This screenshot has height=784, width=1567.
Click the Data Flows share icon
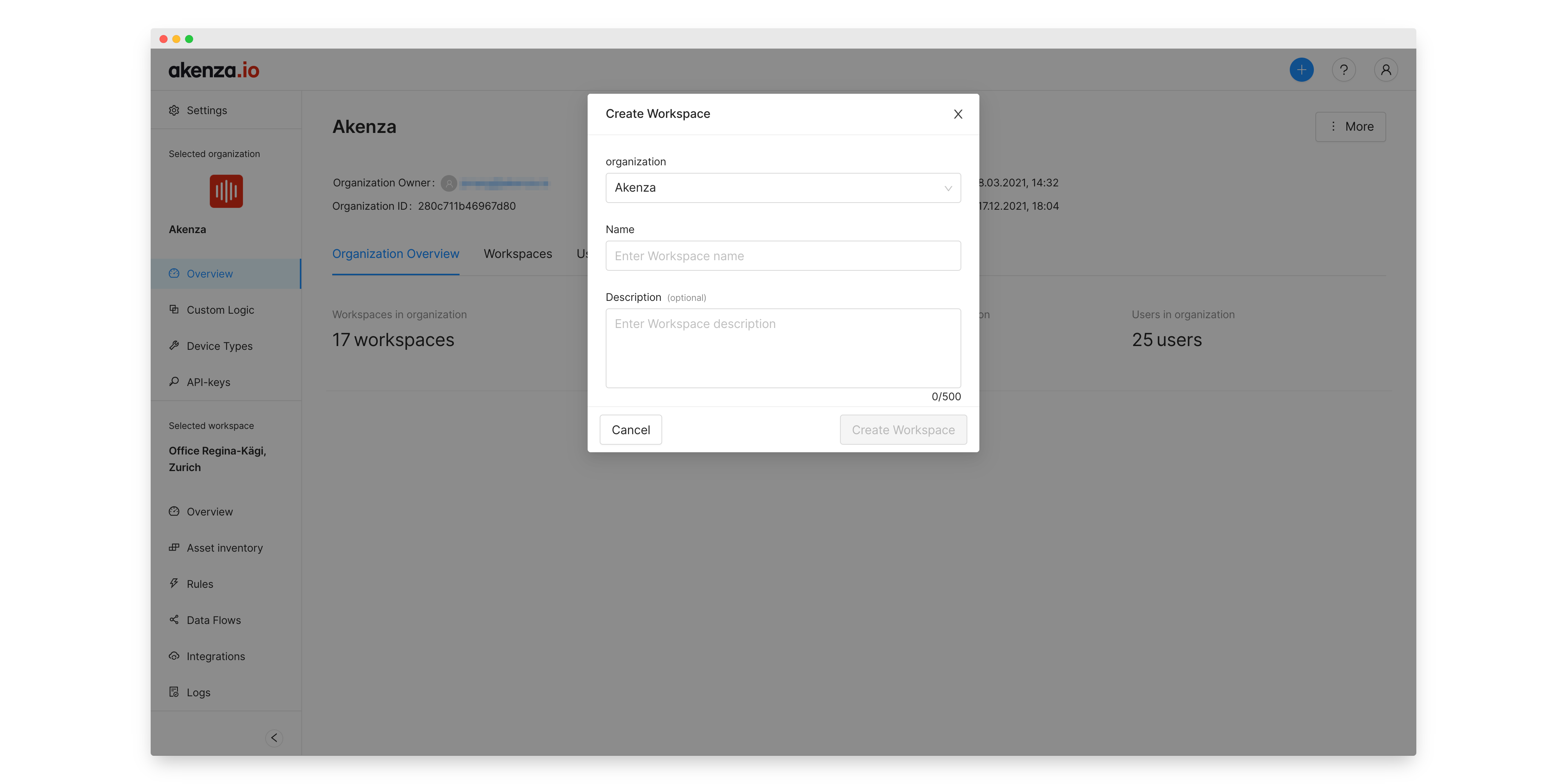coord(174,620)
